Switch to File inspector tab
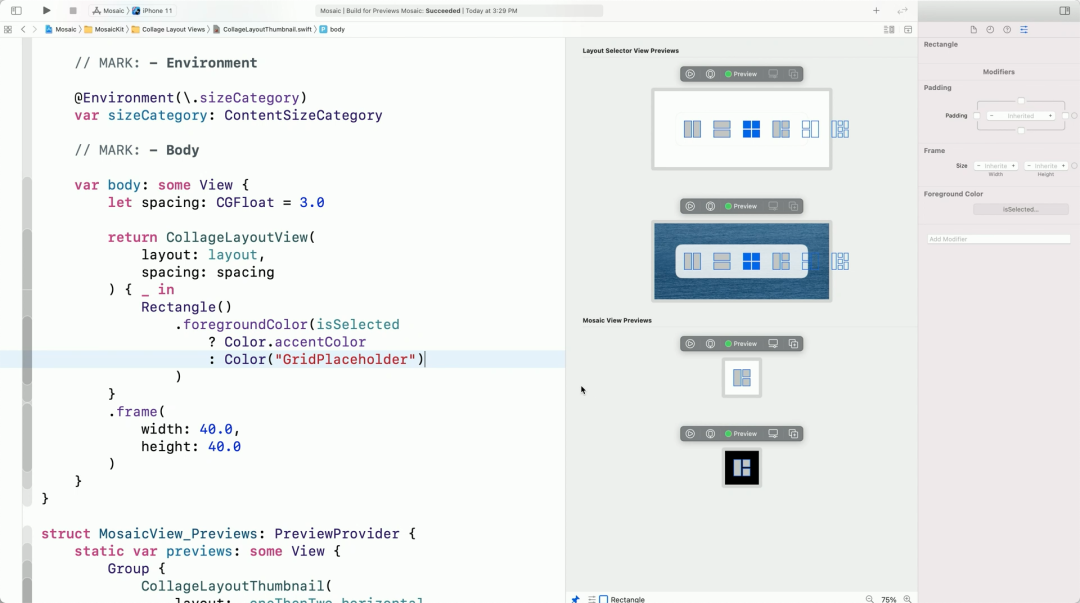 coord(973,30)
